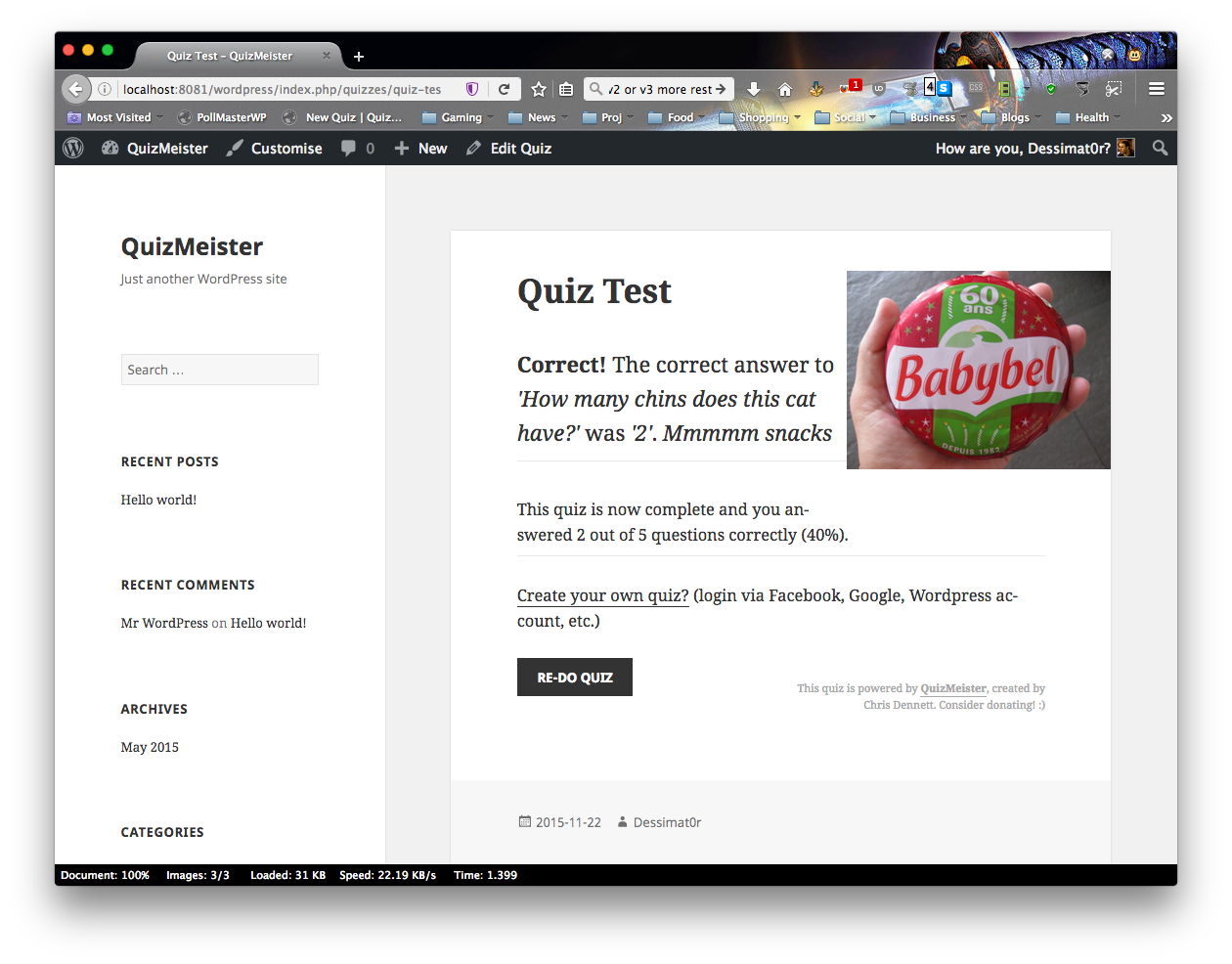Click the blue S extension icon

pyautogui.click(x=944, y=88)
